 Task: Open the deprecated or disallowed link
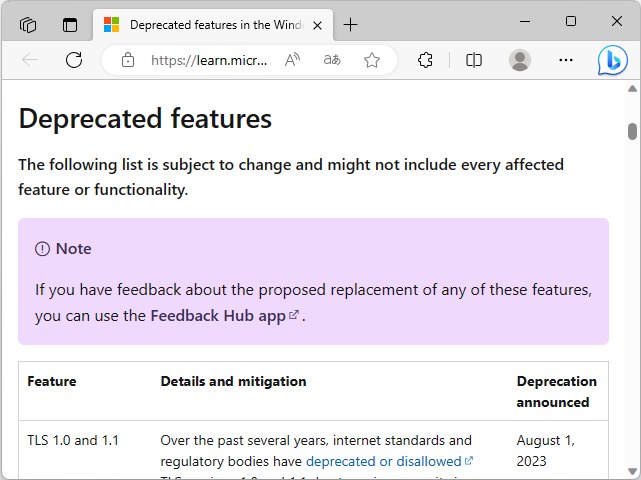[x=383, y=461]
